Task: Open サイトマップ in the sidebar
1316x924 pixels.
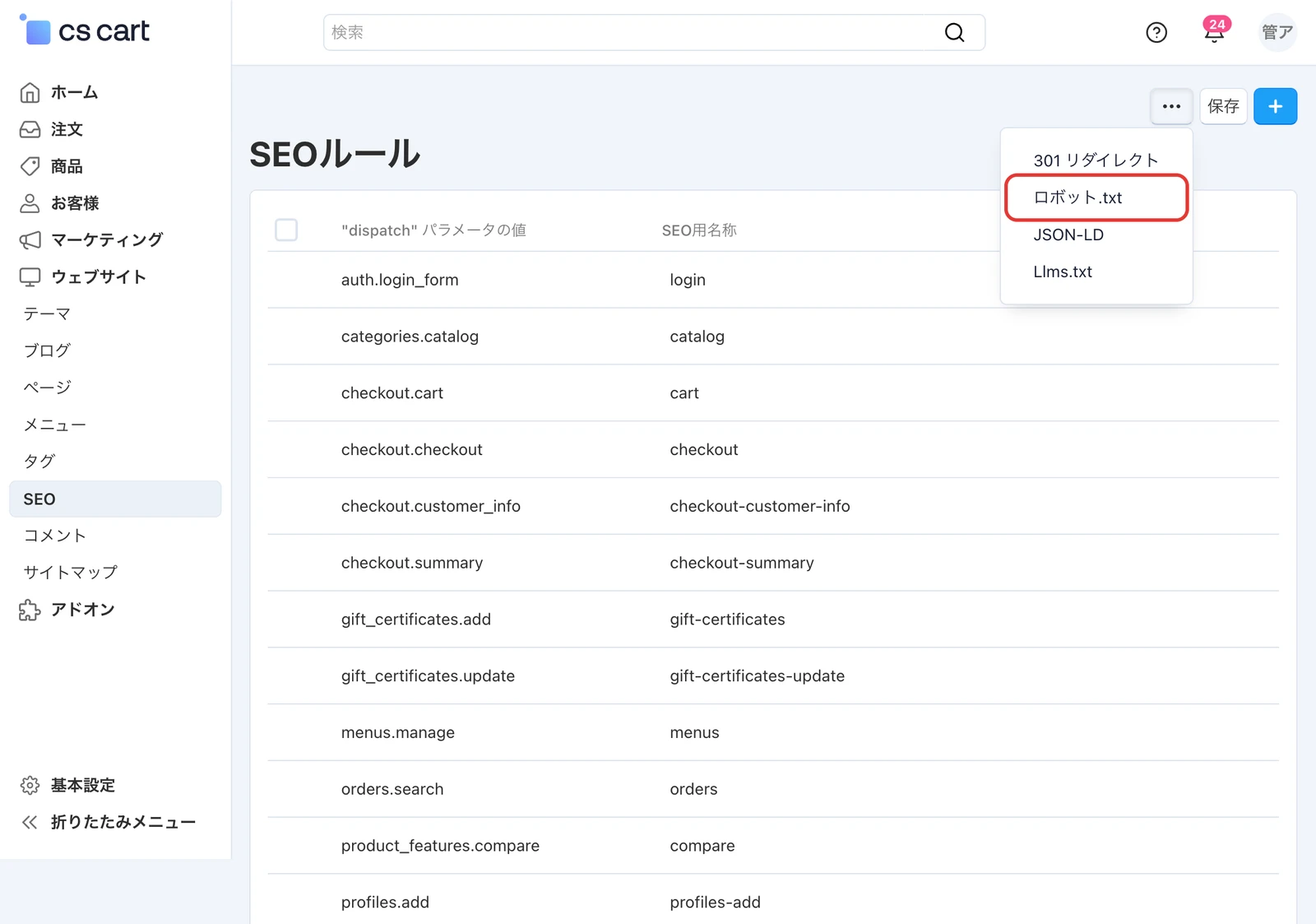Action: click(x=70, y=572)
